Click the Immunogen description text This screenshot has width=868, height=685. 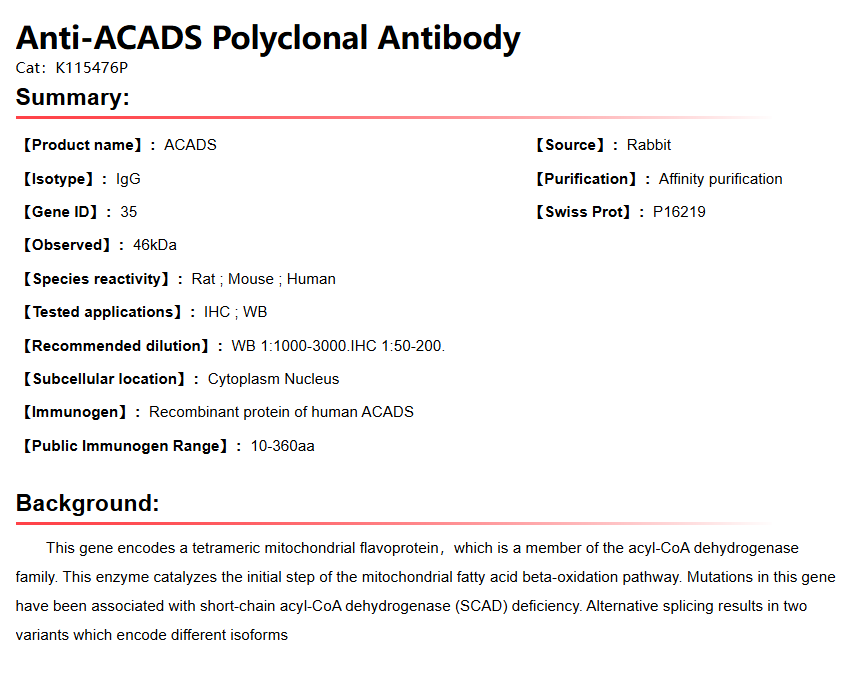[281, 412]
